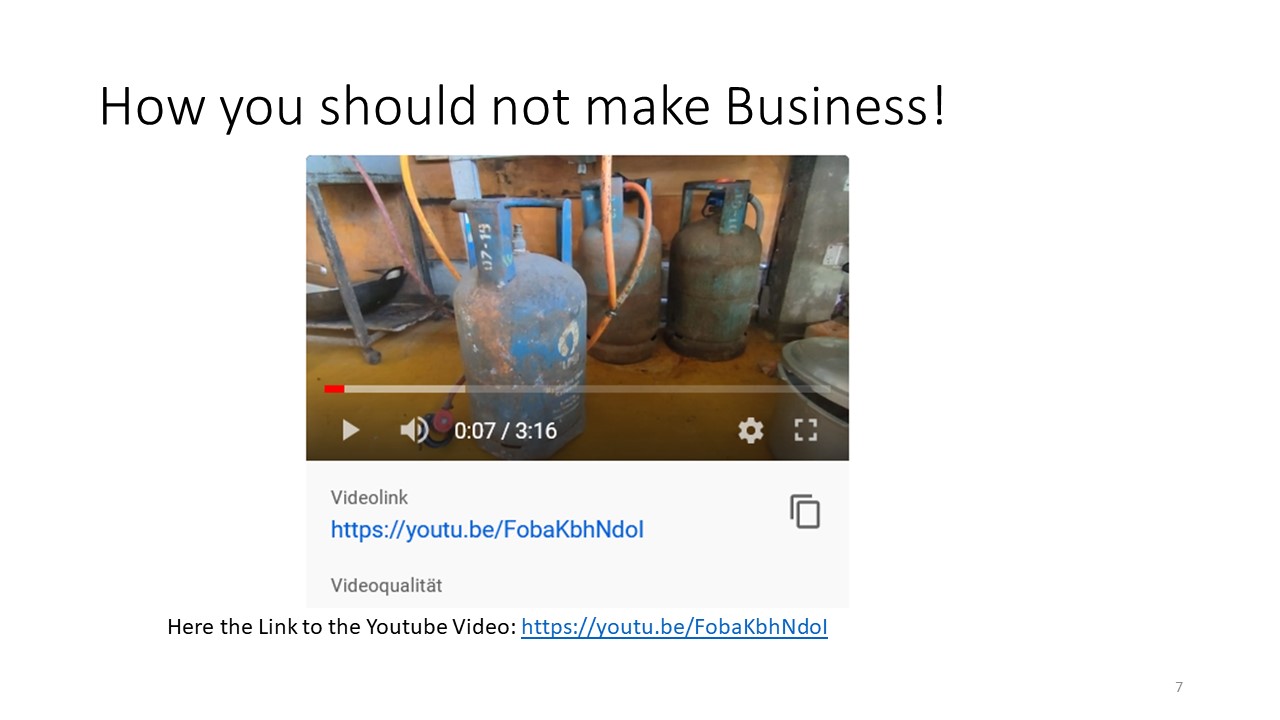This screenshot has width=1280, height=720.
Task: Follow the underlined YouTube link below the image
Action: pyautogui.click(x=674, y=628)
